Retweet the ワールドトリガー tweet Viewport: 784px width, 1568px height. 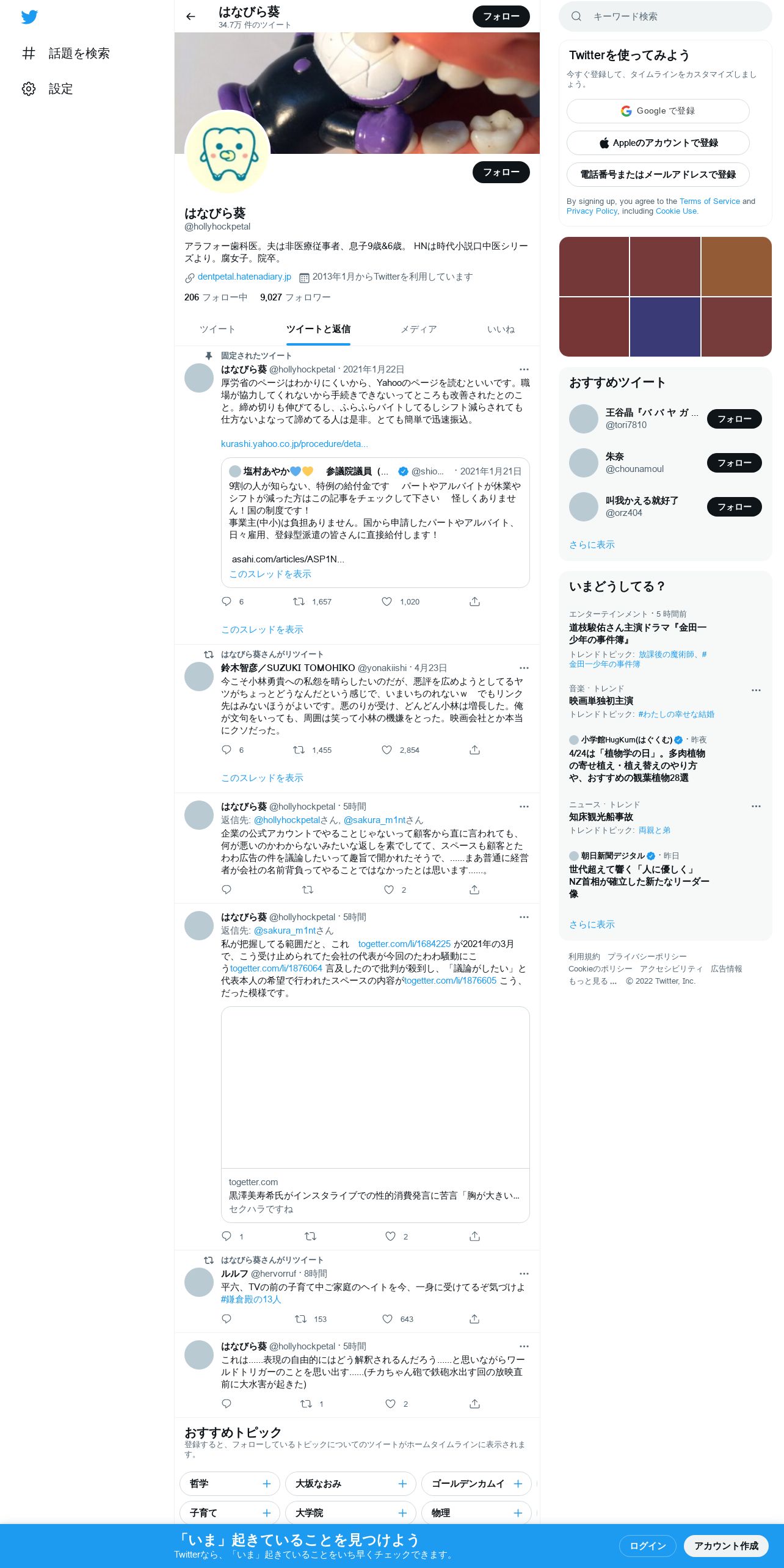[x=306, y=1404]
